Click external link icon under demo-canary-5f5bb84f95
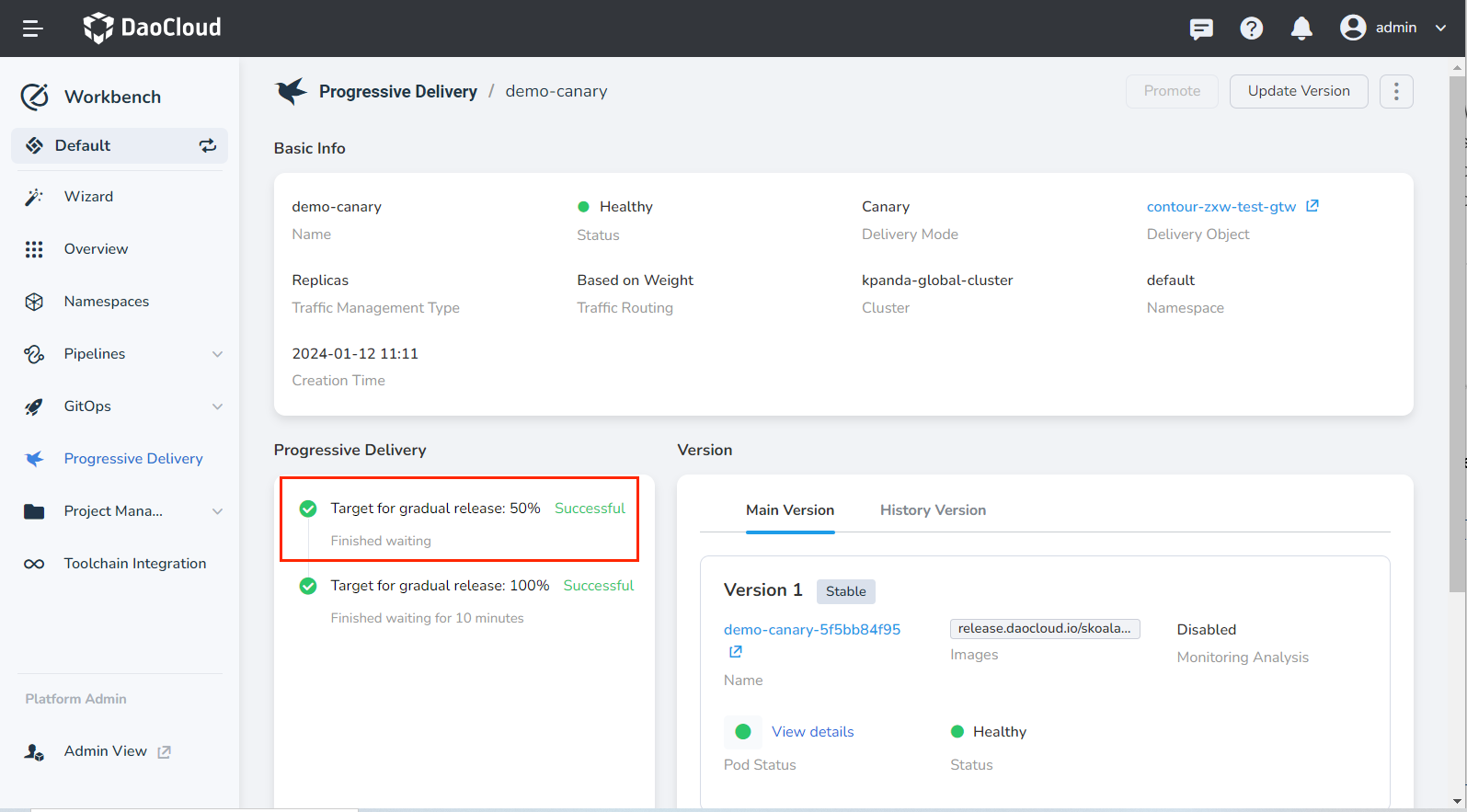The image size is (1467, 812). [735, 652]
